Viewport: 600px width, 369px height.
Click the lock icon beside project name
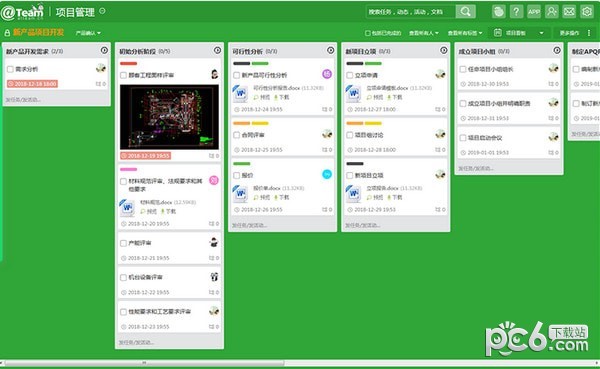[x=7, y=33]
